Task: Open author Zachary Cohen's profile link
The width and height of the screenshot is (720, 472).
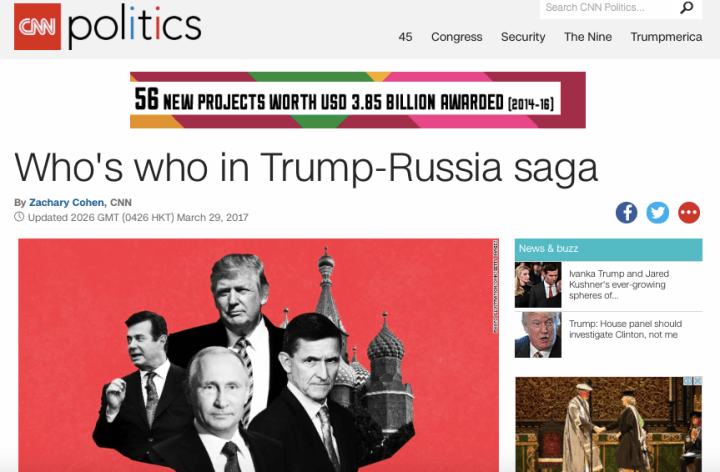Action: click(67, 202)
